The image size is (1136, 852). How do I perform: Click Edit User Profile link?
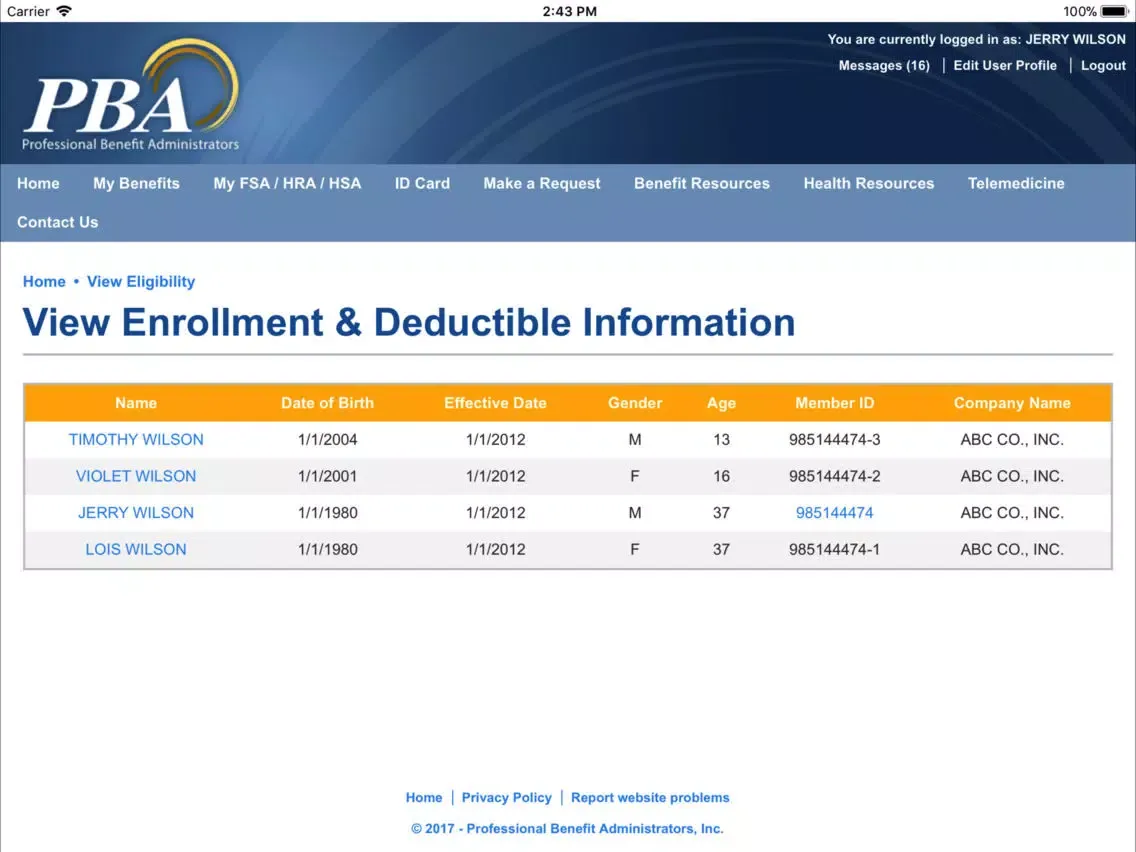point(1005,65)
